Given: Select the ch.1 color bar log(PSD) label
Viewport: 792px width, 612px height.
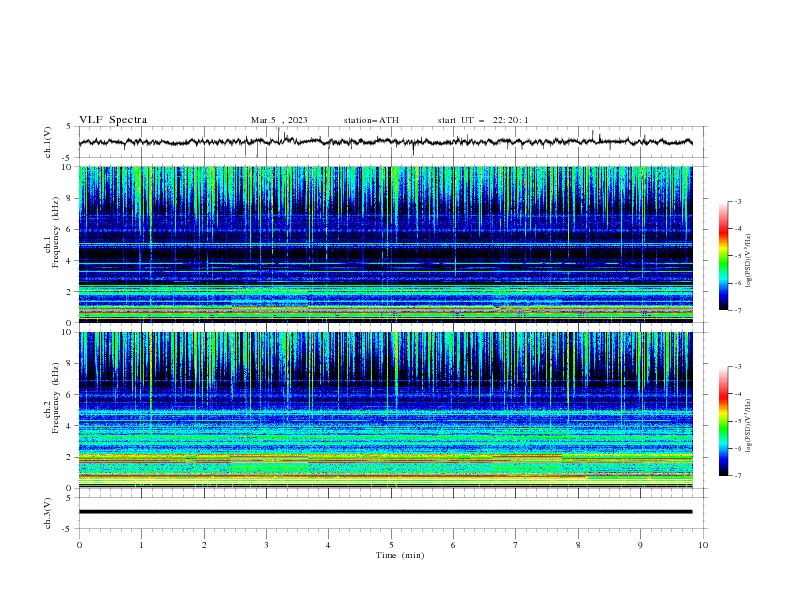Looking at the screenshot, I should pos(749,261).
